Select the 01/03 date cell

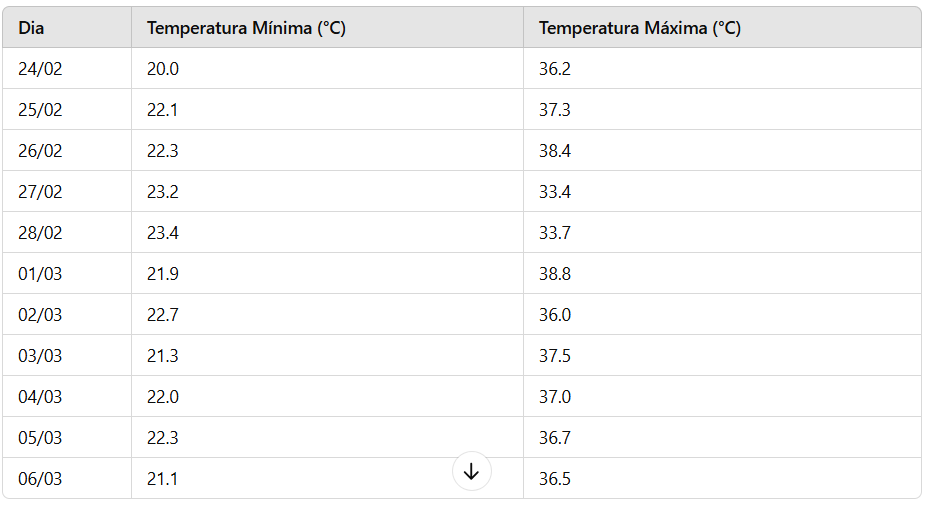[x=66, y=274]
